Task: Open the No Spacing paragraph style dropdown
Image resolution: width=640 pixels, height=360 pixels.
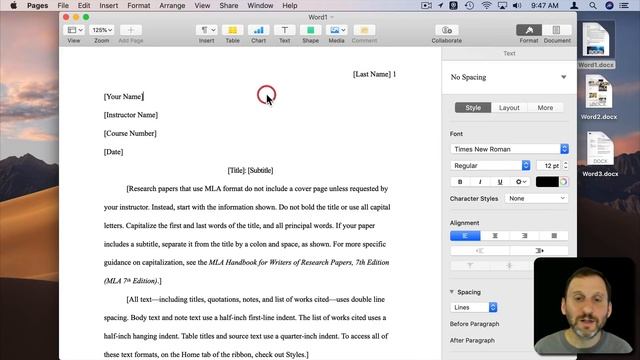Action: coord(509,77)
